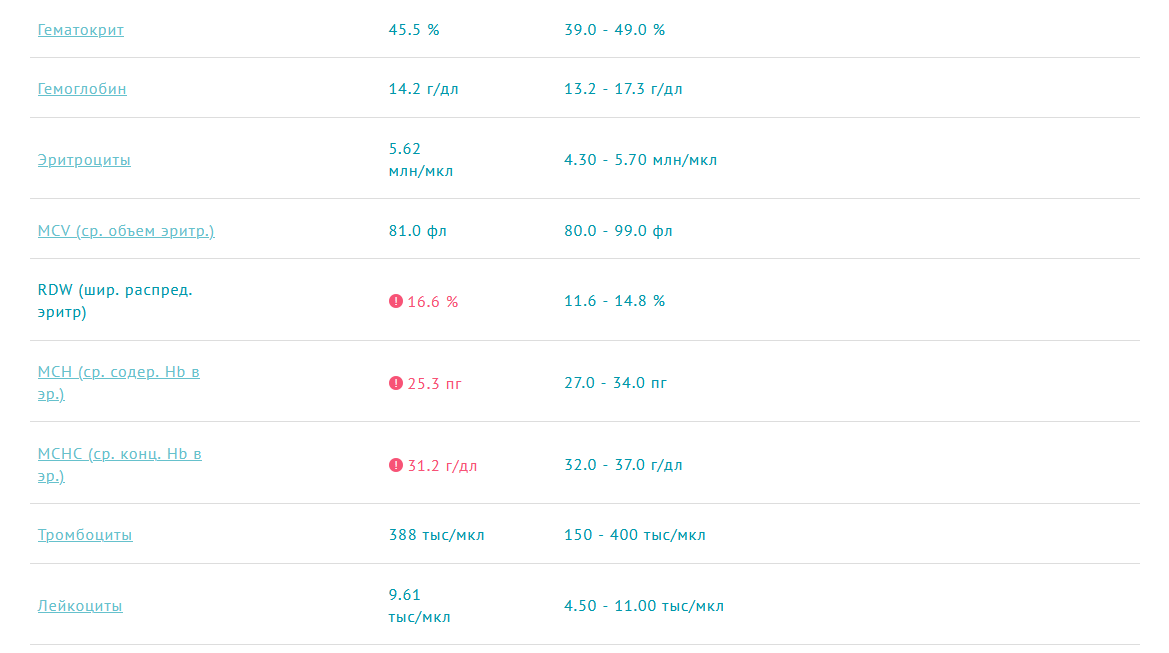Open the MCV (ср. объем эритр.) link
The width and height of the screenshot is (1169, 653).
tap(126, 231)
